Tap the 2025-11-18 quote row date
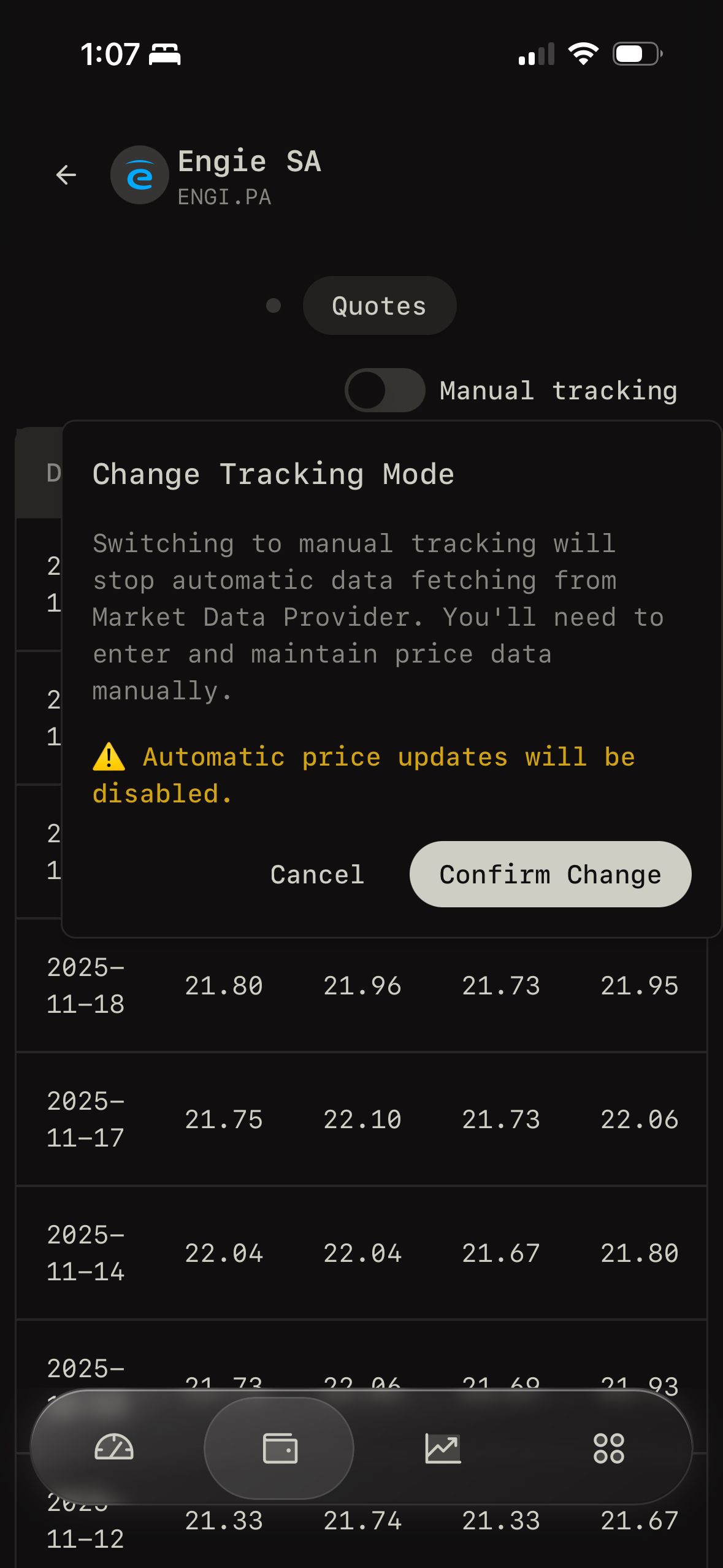Image resolution: width=723 pixels, height=1568 pixels. 86,986
